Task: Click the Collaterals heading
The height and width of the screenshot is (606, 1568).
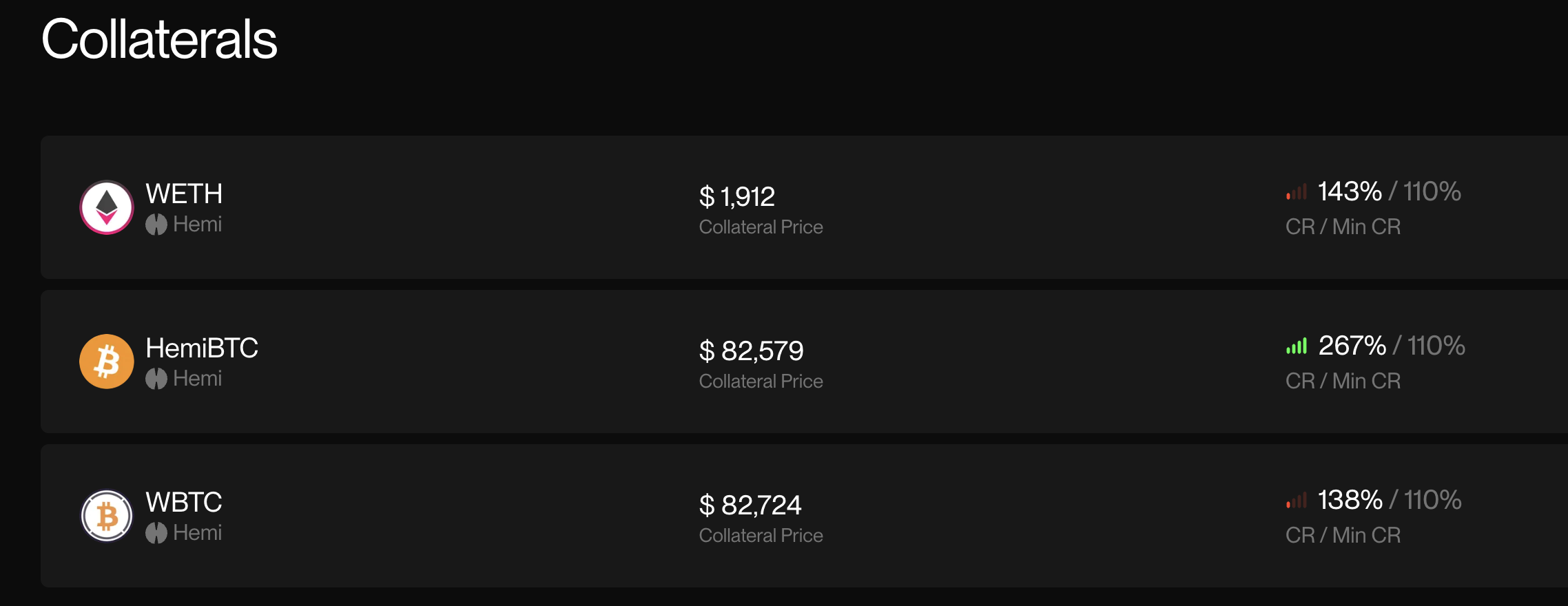Action: point(159,39)
